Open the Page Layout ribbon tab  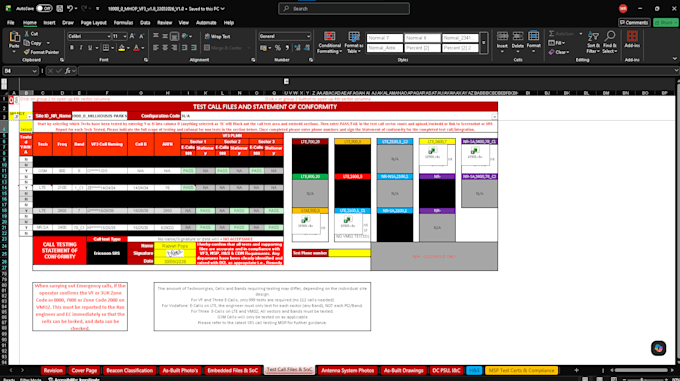[x=93, y=23]
